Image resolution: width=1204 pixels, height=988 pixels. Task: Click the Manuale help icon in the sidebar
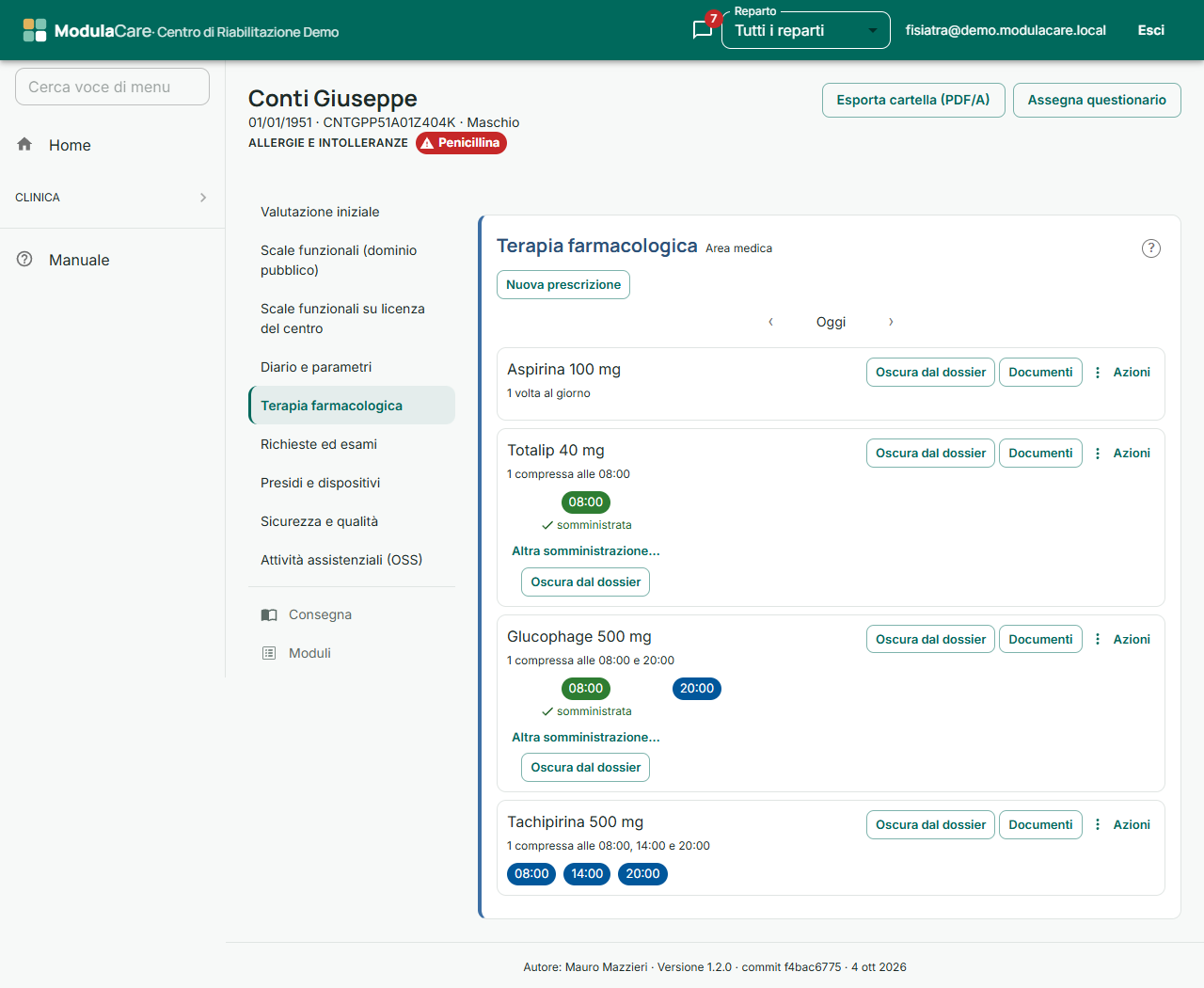24,259
